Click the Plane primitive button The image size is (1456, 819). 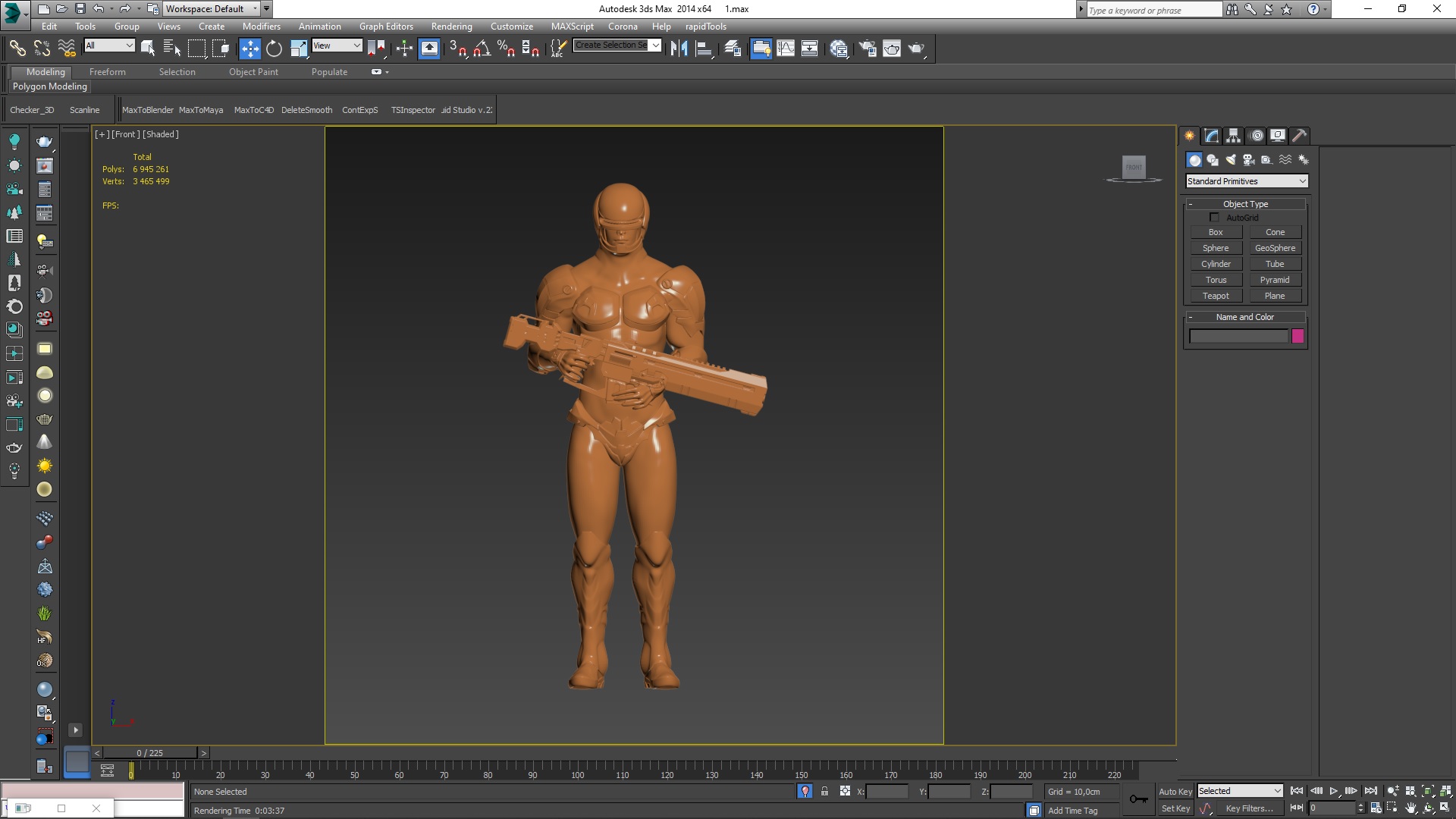1274,295
